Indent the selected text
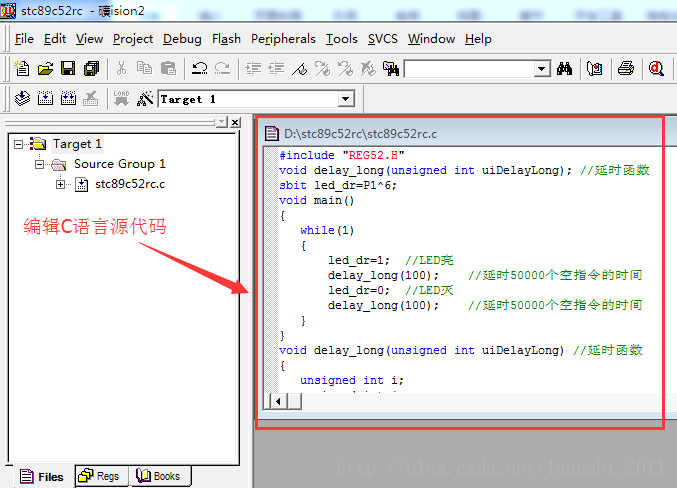The height and width of the screenshot is (488, 677). [x=253, y=68]
